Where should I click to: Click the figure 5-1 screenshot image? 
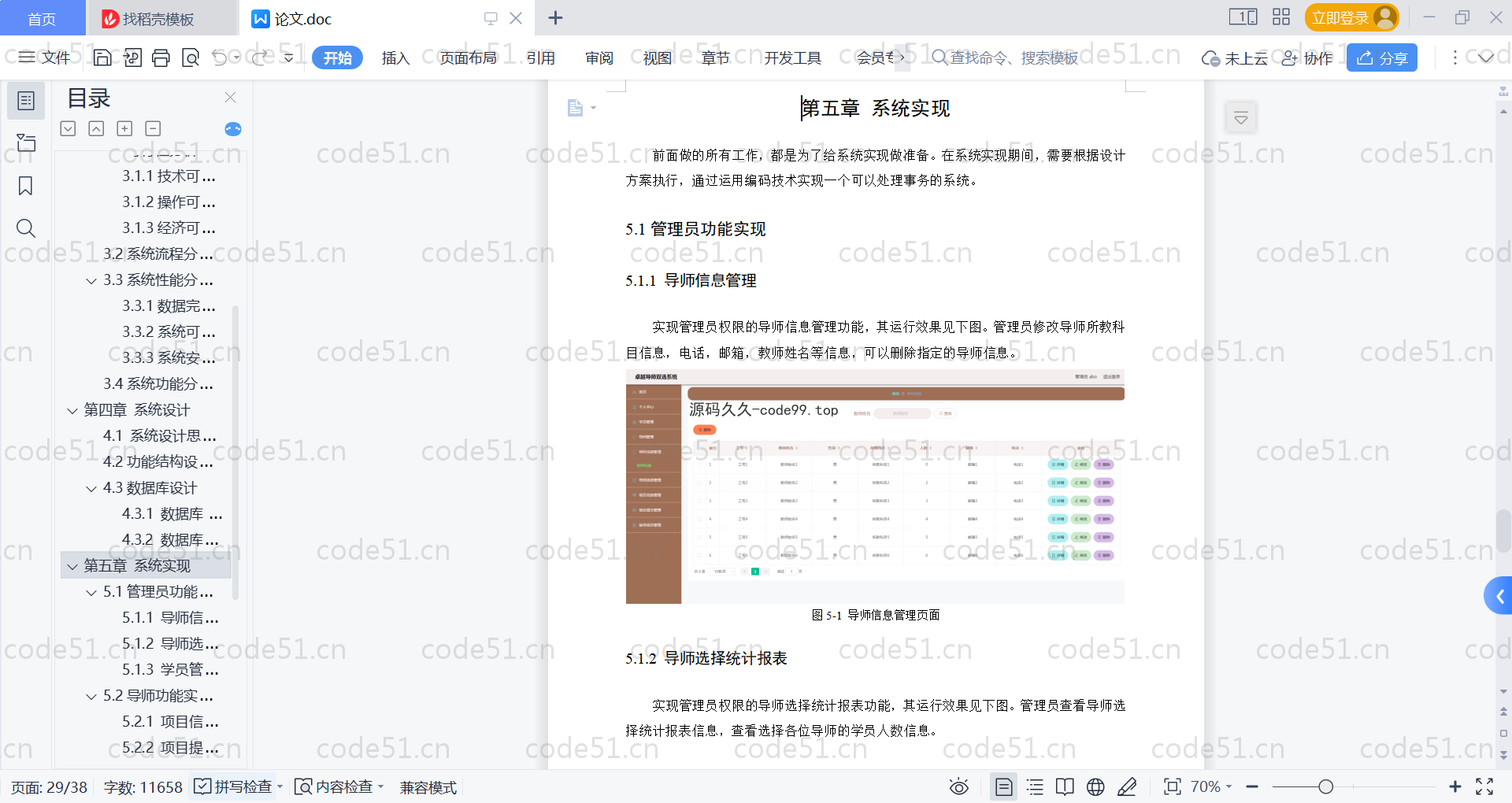point(875,487)
